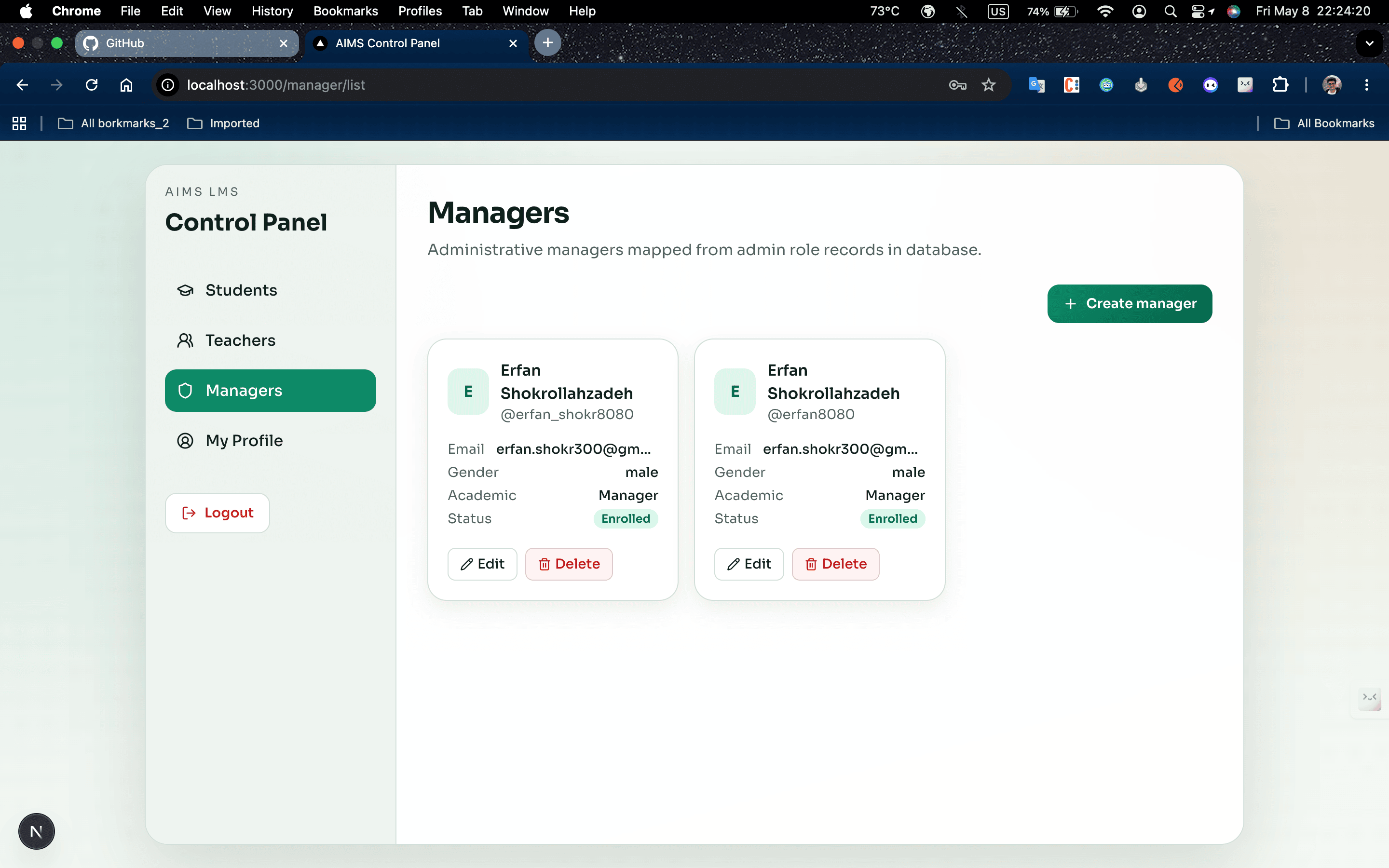Click the Logout button
Viewport: 1389px width, 868px height.
pos(217,513)
